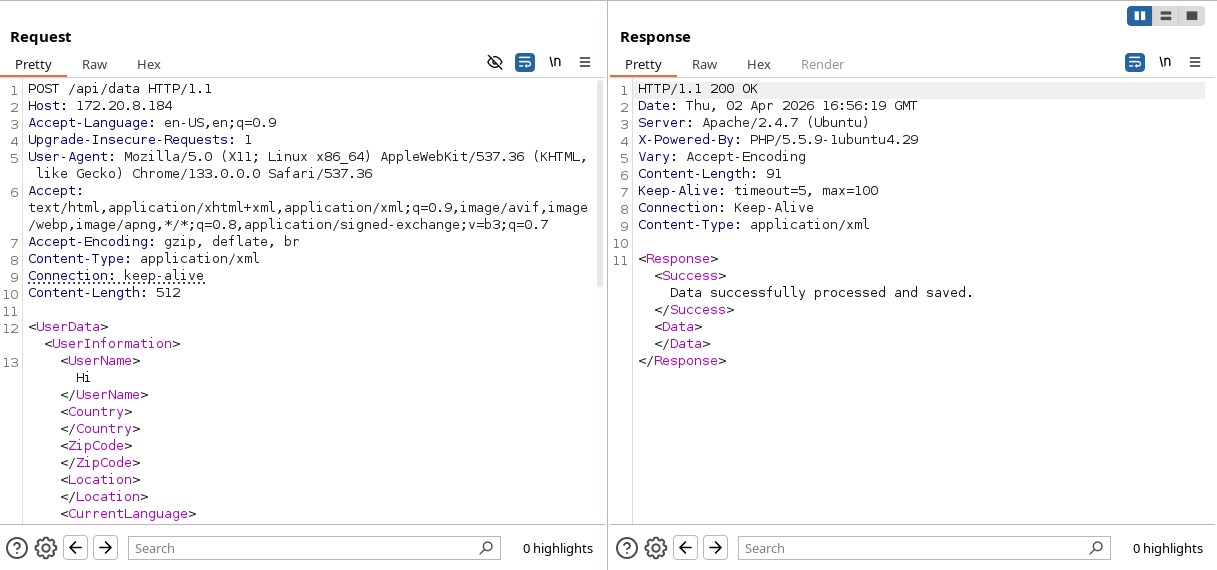Go to previous match in Request search
This screenshot has height=570, width=1217.
pos(75,548)
